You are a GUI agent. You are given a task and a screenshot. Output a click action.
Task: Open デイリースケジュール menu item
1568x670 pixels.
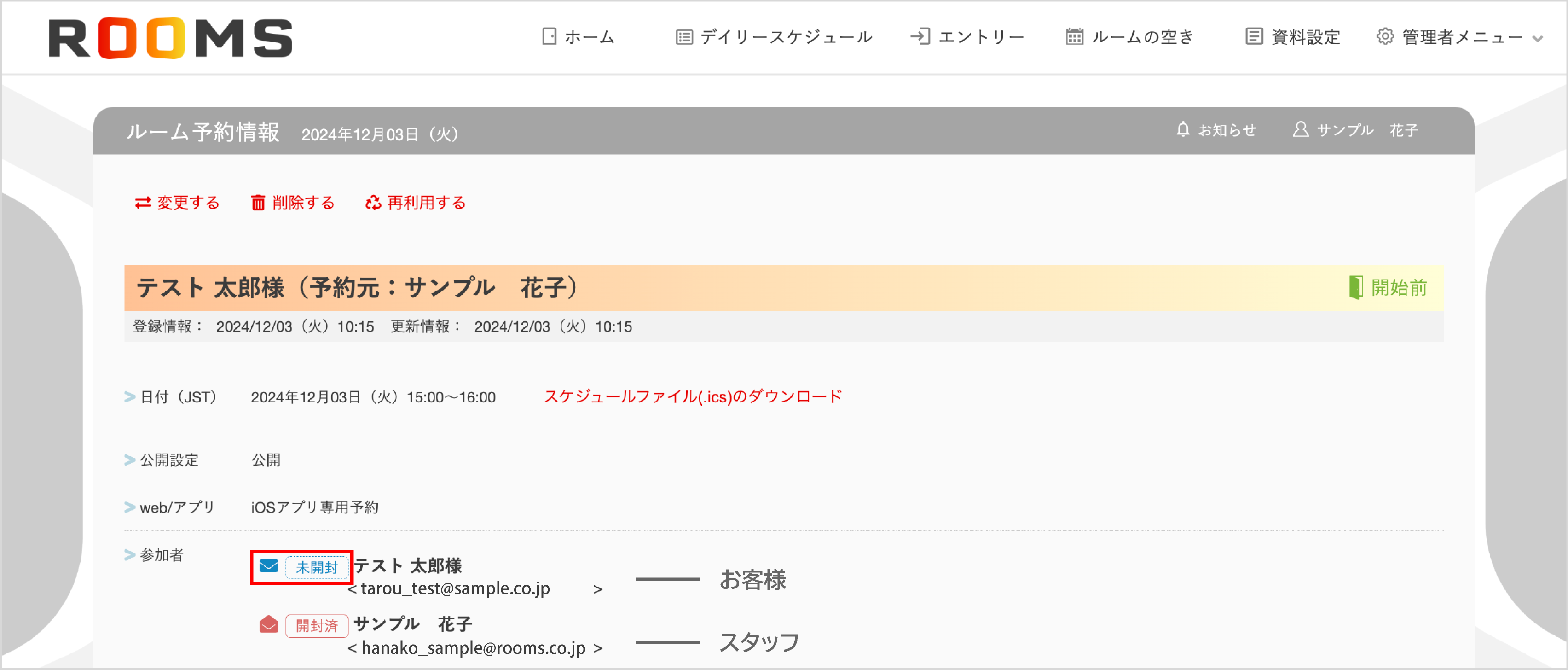tap(787, 36)
